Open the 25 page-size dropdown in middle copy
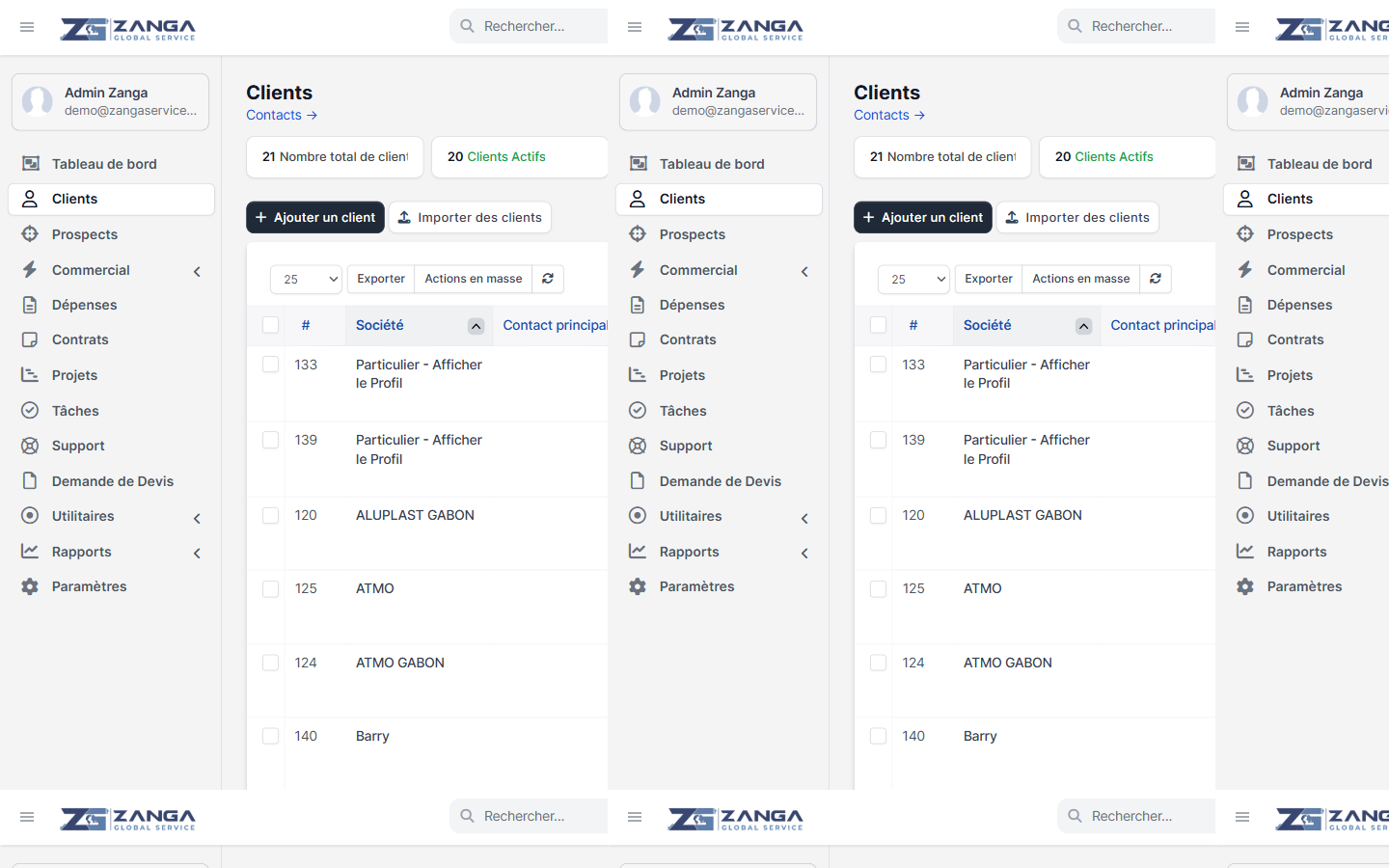This screenshot has height=868, width=1389. pos(914,279)
